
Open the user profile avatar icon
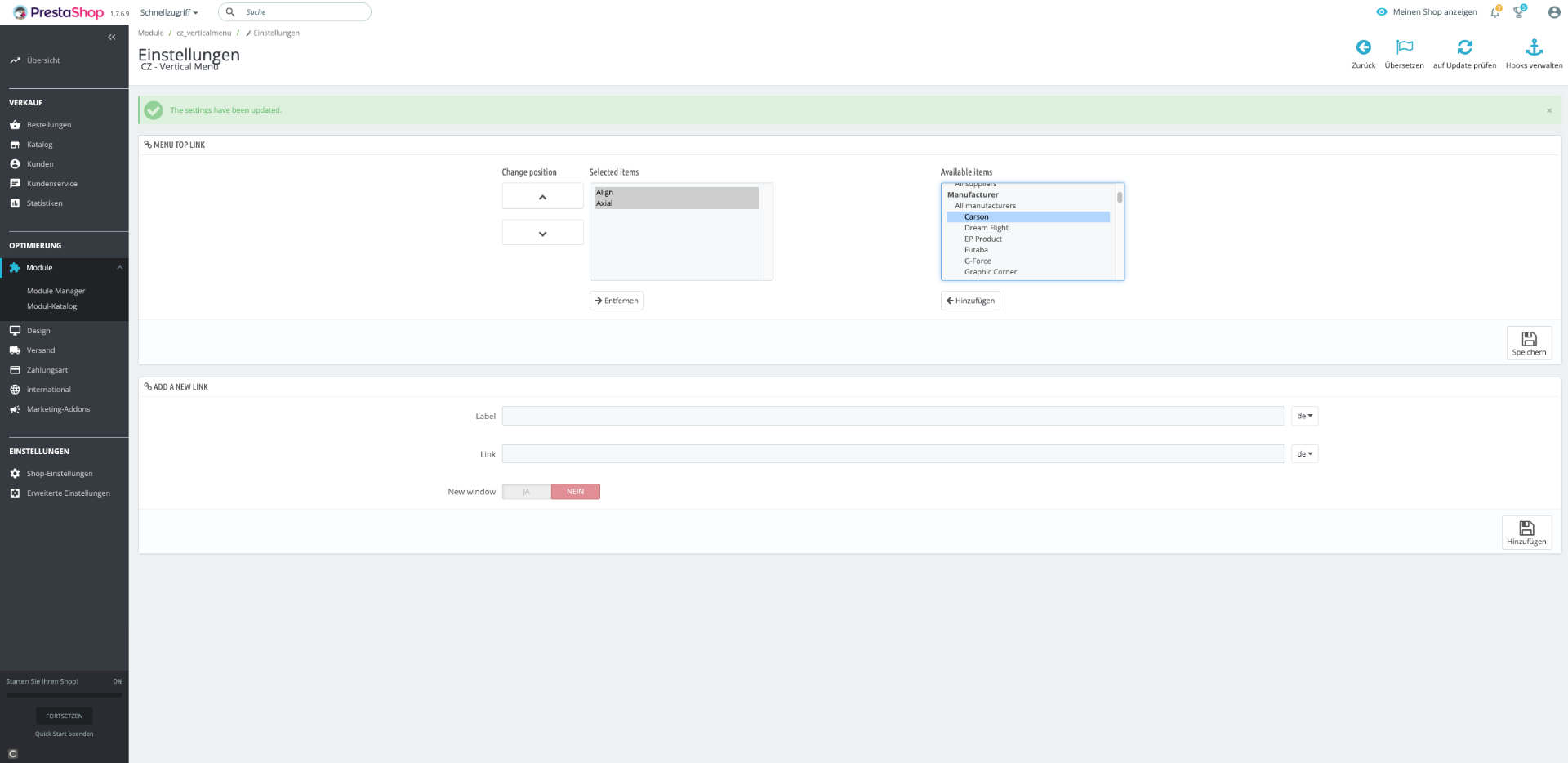(x=1554, y=12)
